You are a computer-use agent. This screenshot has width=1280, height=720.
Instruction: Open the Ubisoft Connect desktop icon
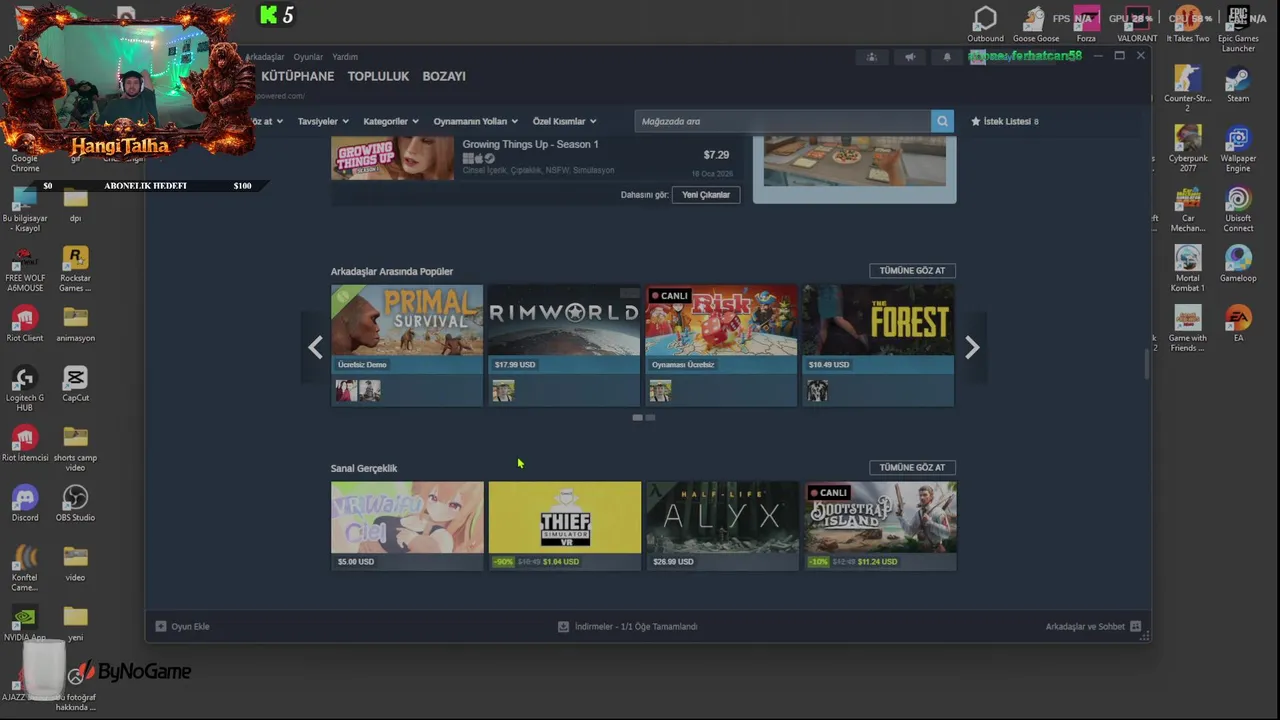click(x=1238, y=208)
